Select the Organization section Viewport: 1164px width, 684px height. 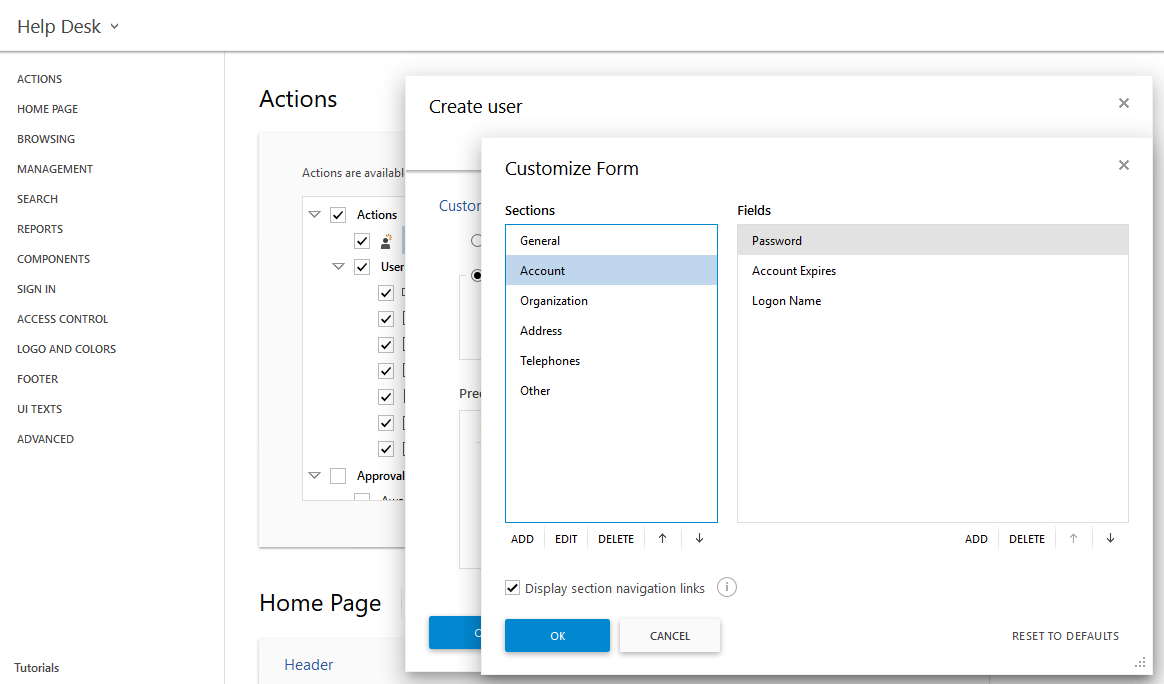point(554,301)
